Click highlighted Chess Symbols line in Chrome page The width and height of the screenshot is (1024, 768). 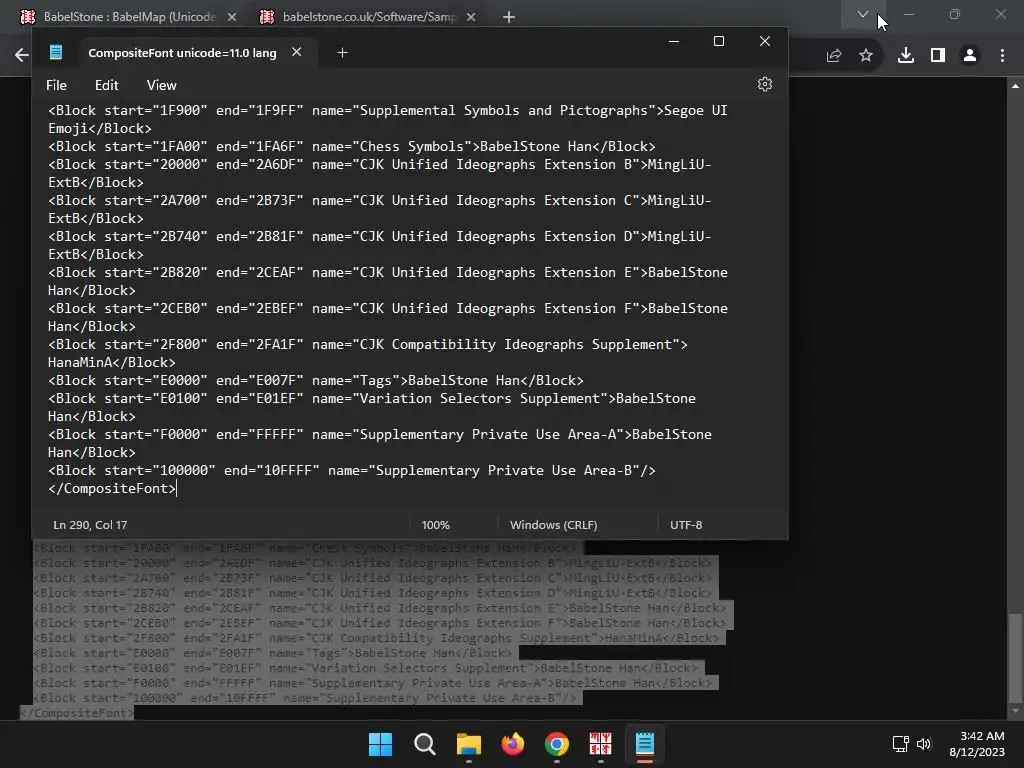point(308,548)
